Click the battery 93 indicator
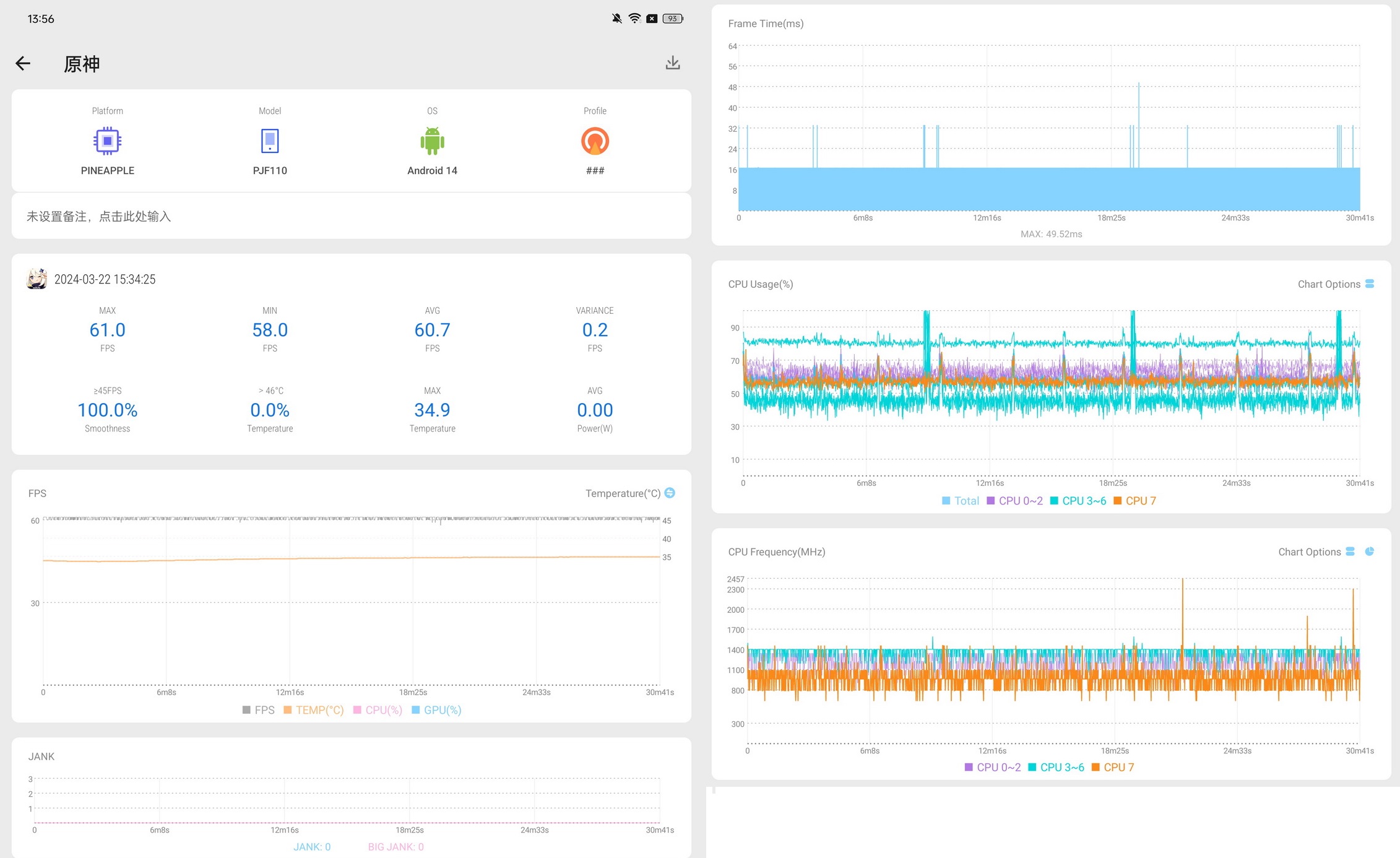1400x858 pixels. pyautogui.click(x=673, y=19)
